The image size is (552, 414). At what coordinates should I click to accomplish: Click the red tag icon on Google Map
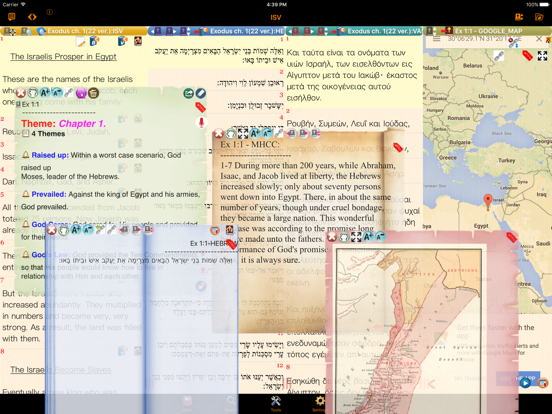click(527, 55)
